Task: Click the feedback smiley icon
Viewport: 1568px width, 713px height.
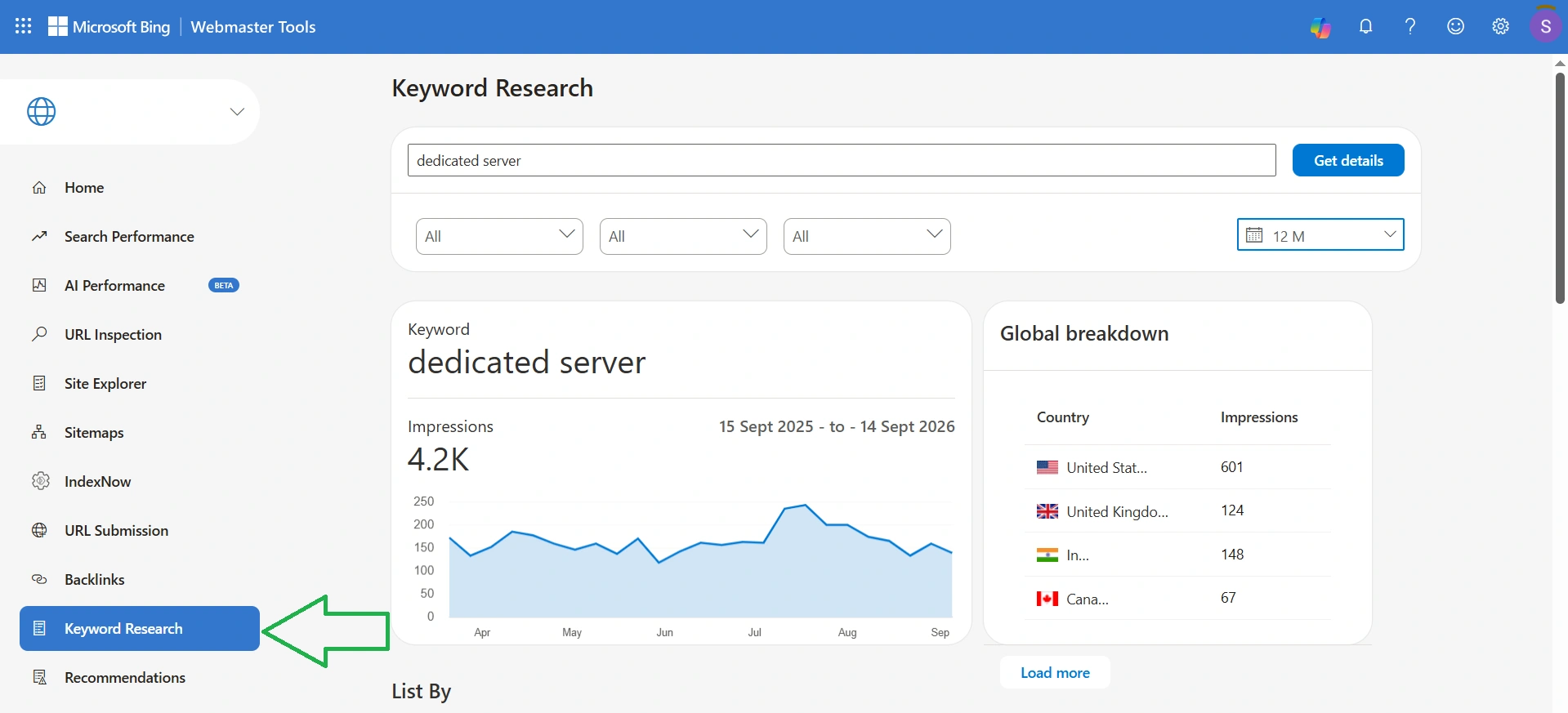Action: click(x=1455, y=26)
